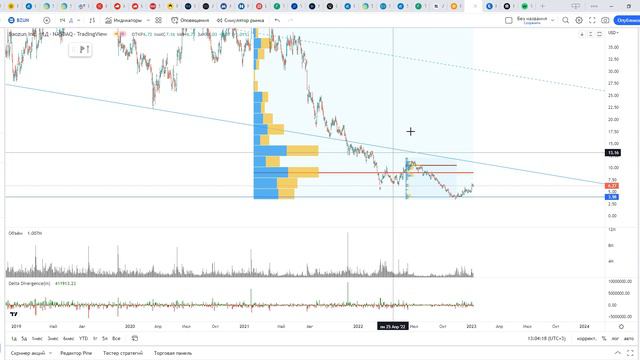Open the Индикаторы indicators dialog

[x=123, y=20]
